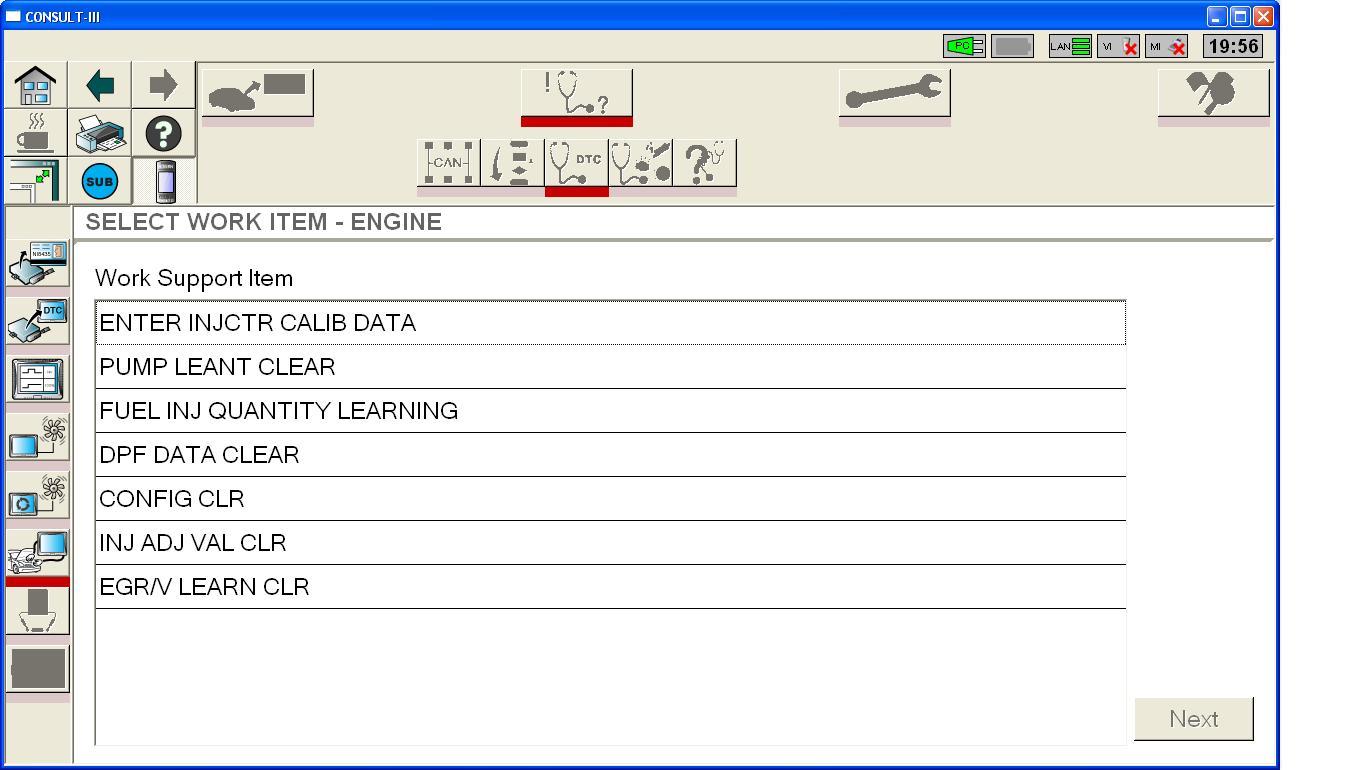The image size is (1367, 770).
Task: Open vehicle selection car icon tab
Action: click(258, 95)
